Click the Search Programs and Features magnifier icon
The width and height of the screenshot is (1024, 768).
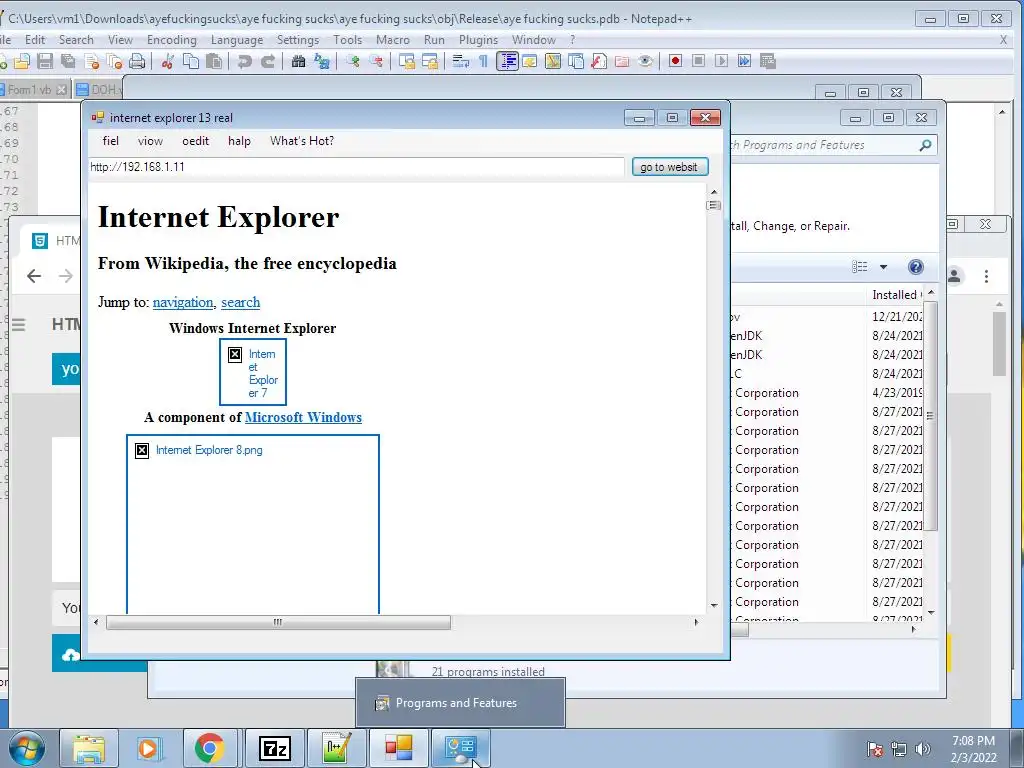[925, 145]
